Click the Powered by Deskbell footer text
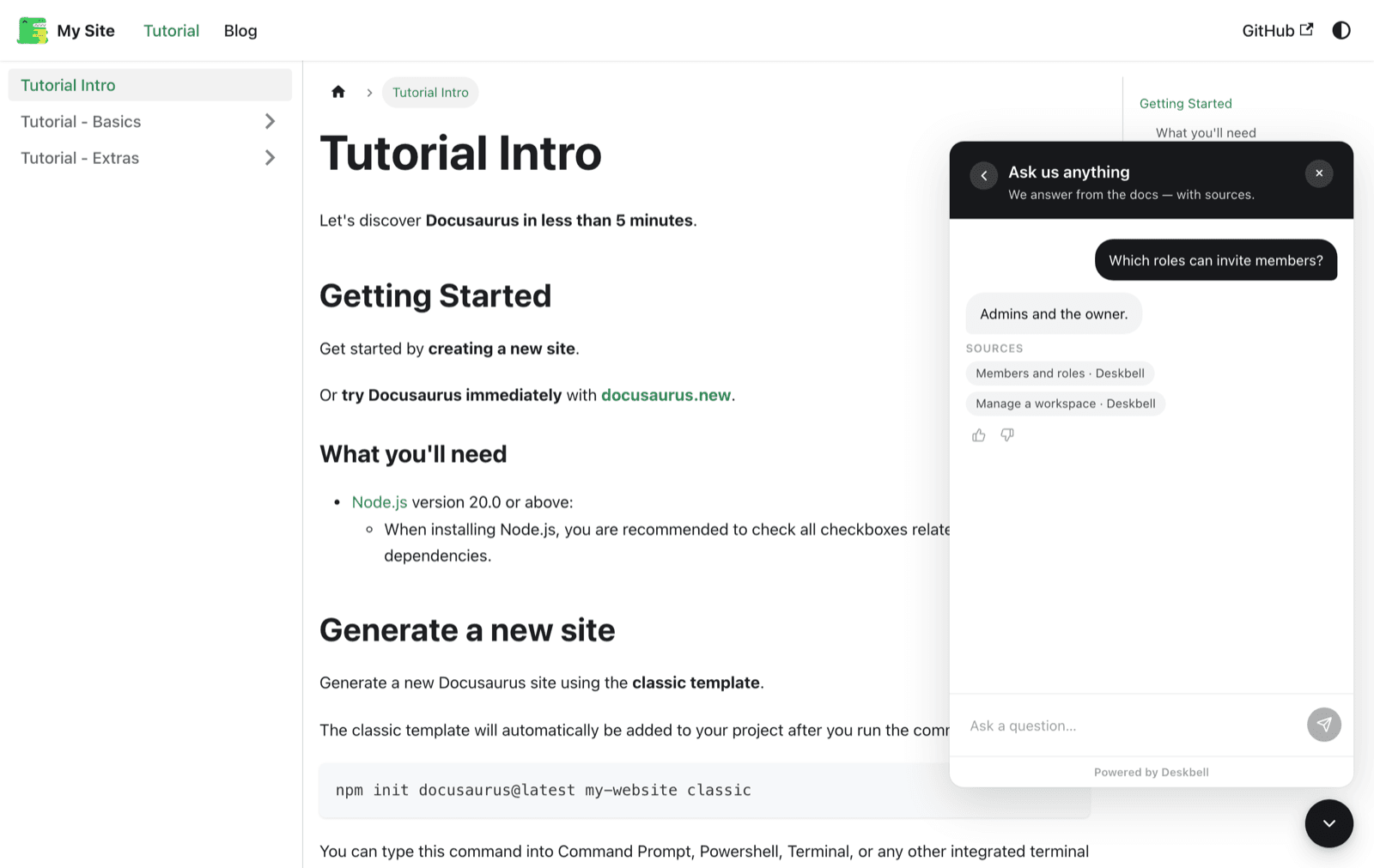1374x868 pixels. point(1152,772)
